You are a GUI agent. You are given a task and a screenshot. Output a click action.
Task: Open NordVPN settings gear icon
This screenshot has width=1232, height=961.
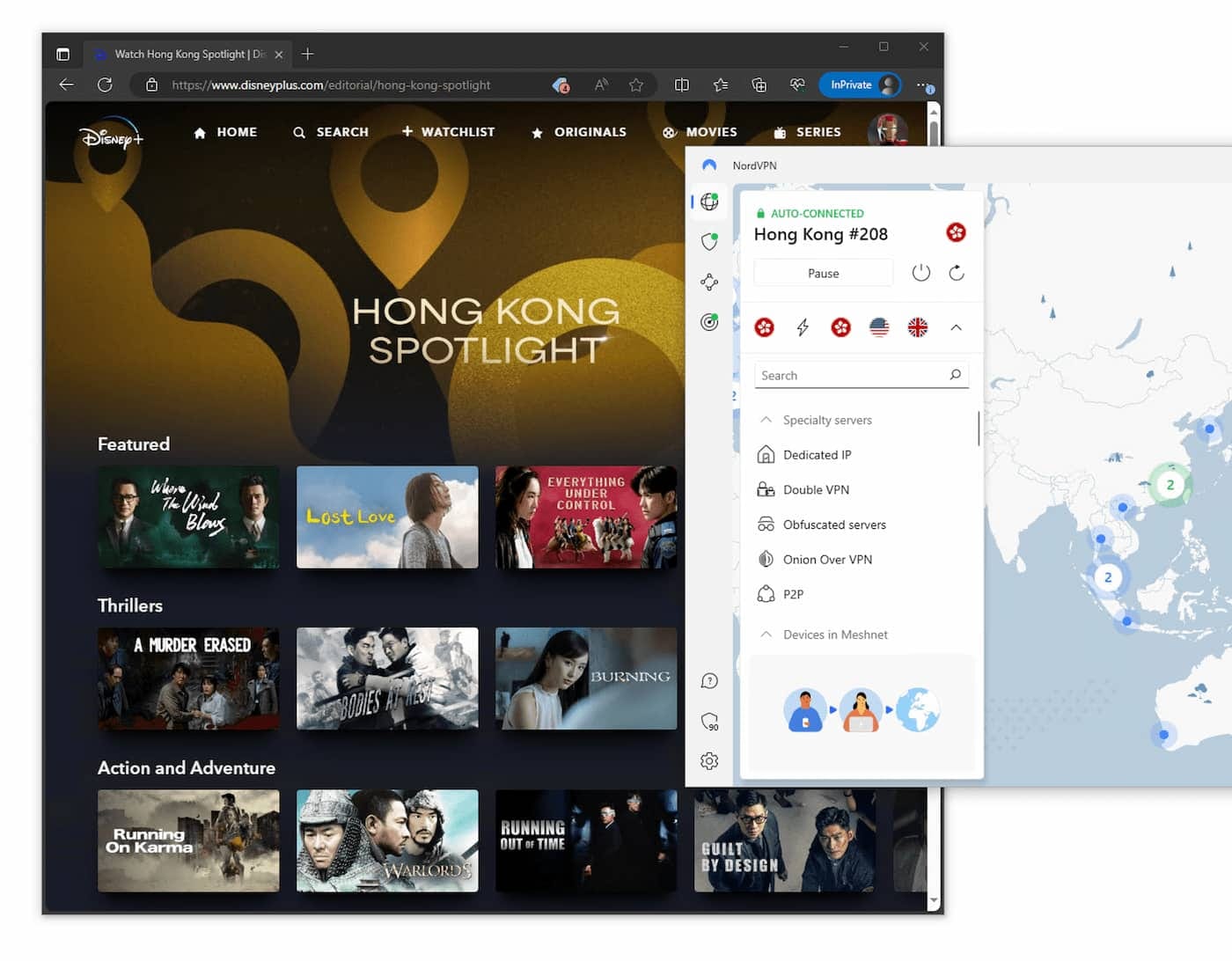pyautogui.click(x=709, y=761)
